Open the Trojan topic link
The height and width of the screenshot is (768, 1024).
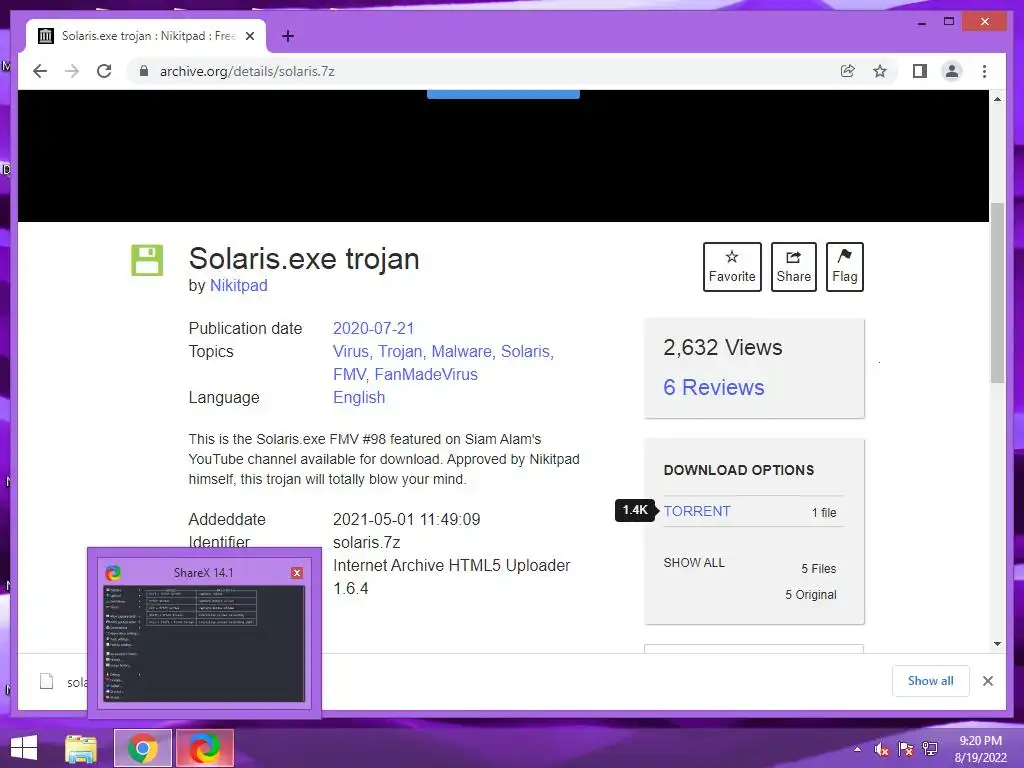(400, 351)
